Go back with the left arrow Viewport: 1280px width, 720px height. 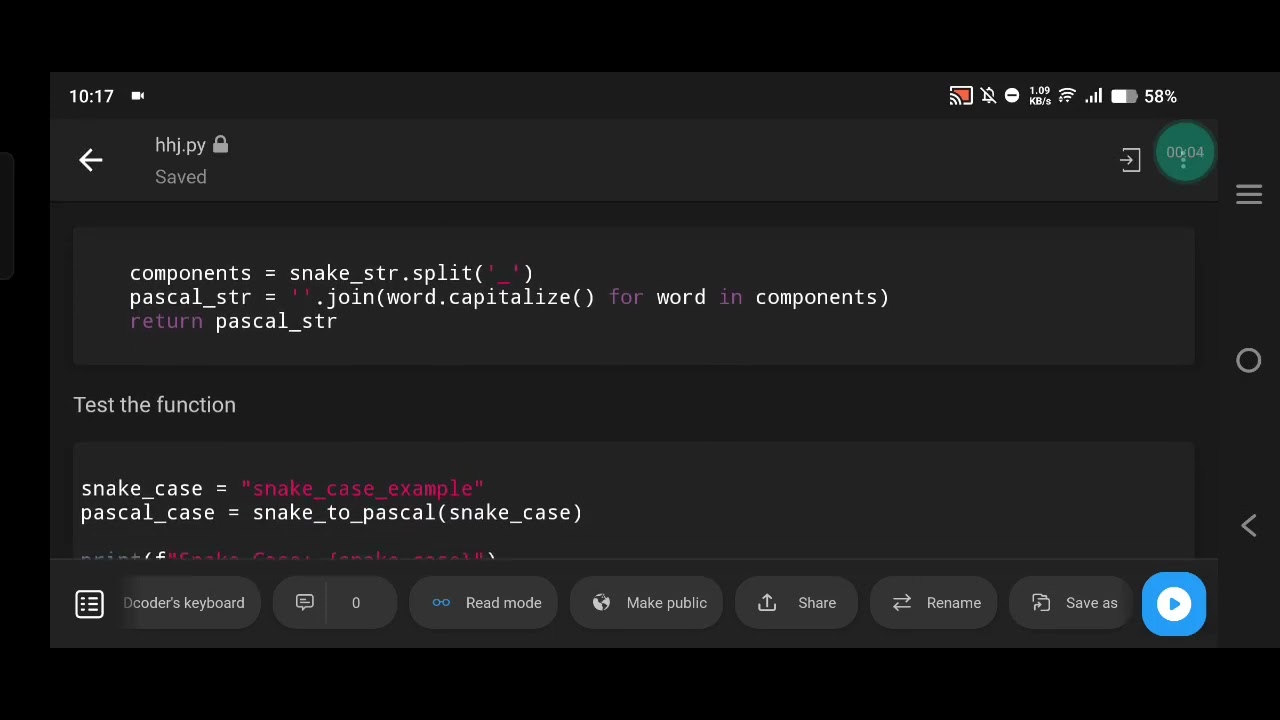(x=91, y=160)
